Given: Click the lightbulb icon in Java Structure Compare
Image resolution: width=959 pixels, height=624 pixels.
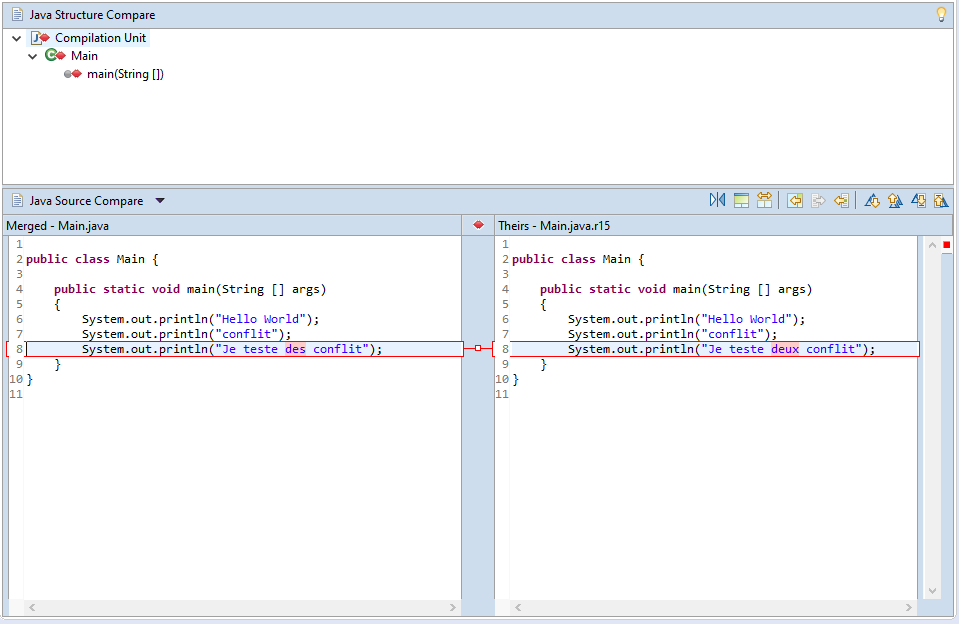Looking at the screenshot, I should pyautogui.click(x=940, y=15).
